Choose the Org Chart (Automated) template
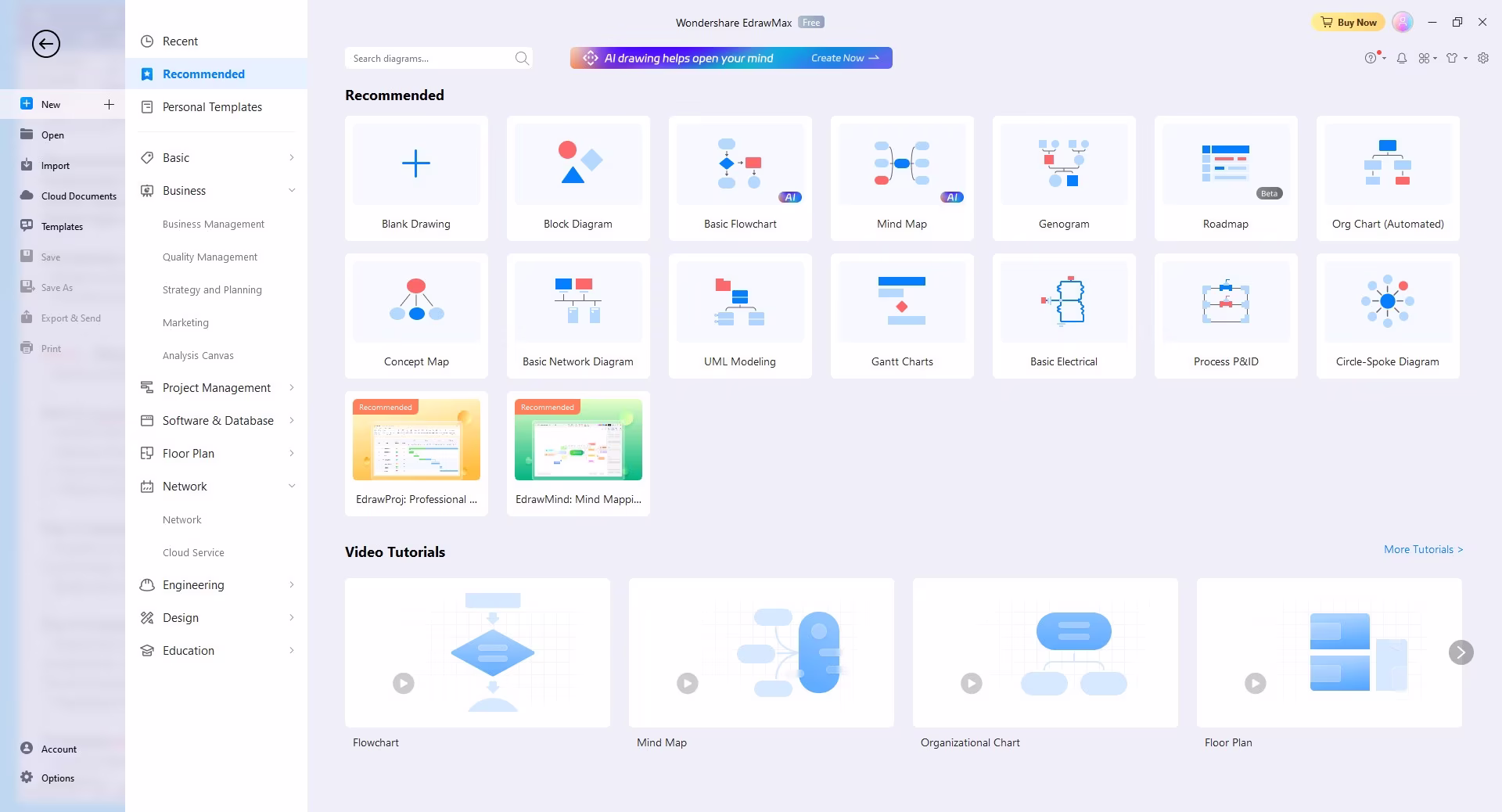1502x812 pixels. point(1388,178)
